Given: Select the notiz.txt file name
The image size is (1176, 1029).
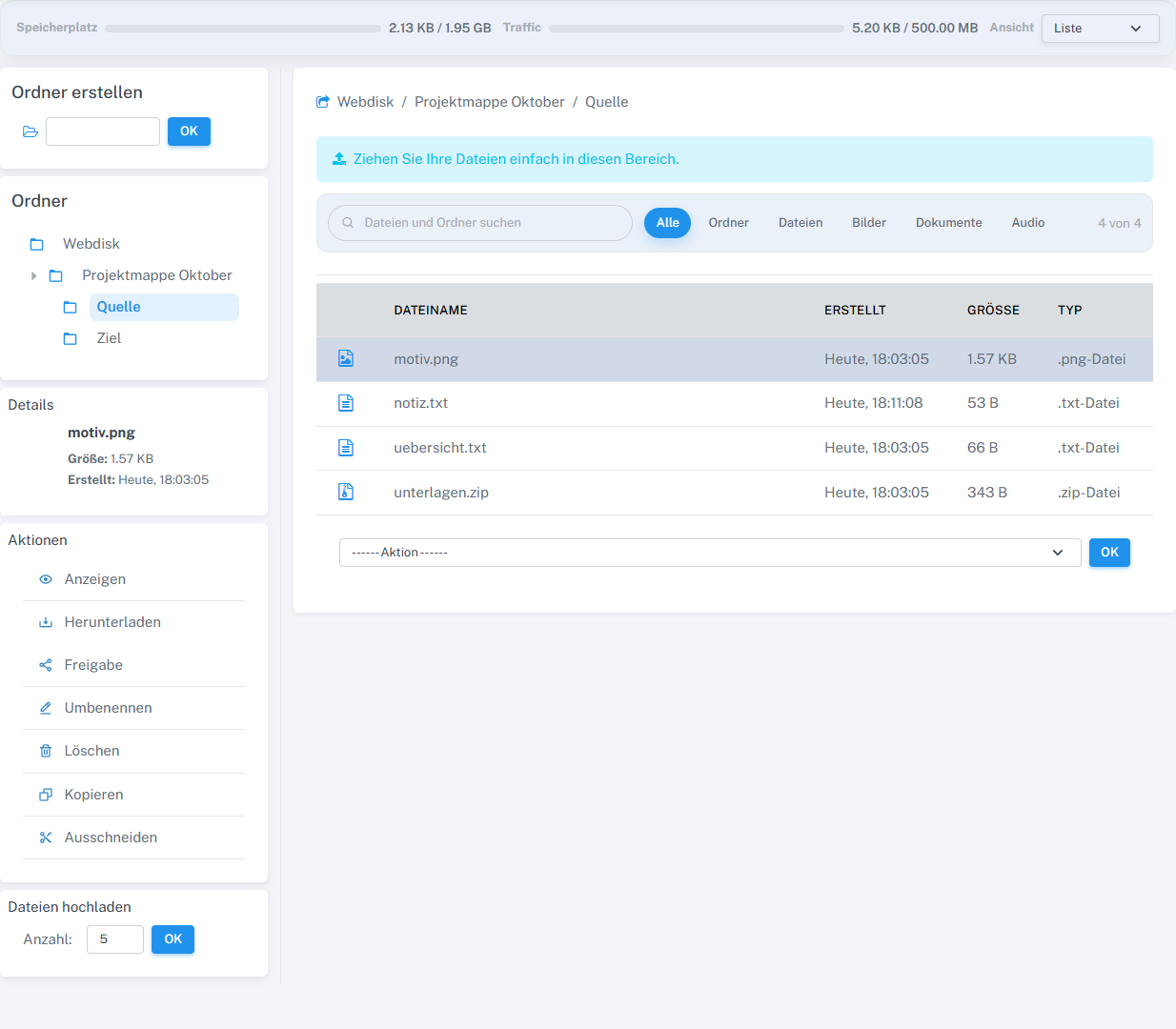Looking at the screenshot, I should pyautogui.click(x=421, y=403).
